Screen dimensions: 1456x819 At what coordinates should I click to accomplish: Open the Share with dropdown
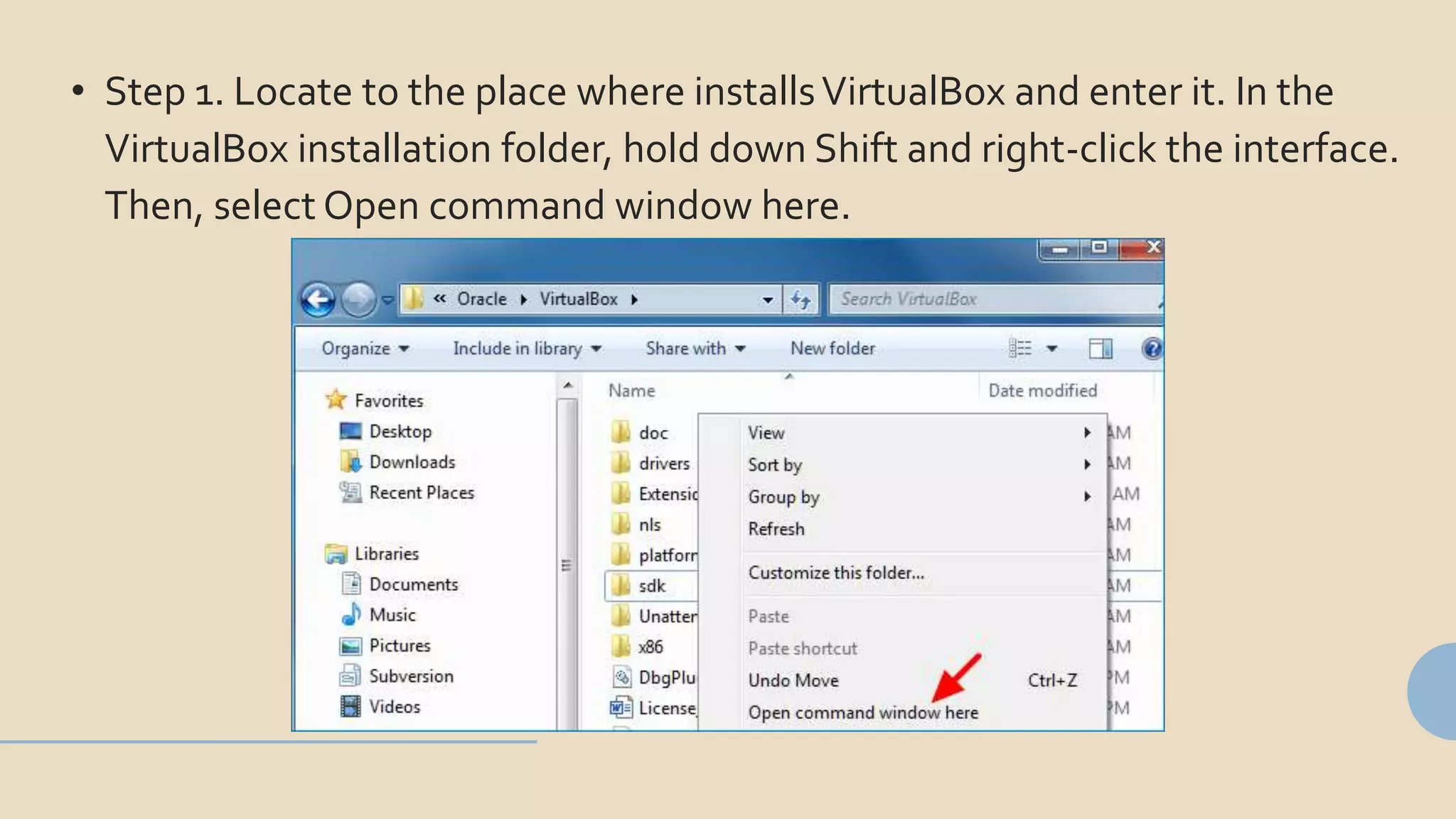[695, 348]
